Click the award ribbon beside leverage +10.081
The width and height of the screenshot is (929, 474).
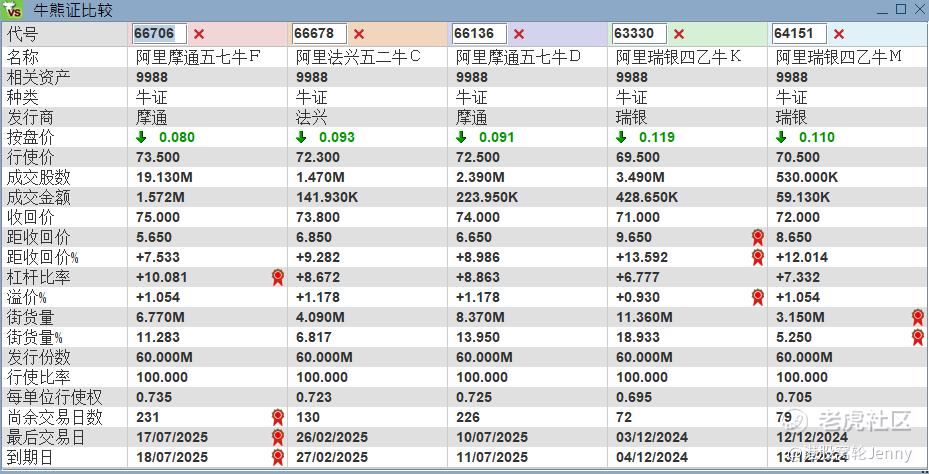(278, 277)
